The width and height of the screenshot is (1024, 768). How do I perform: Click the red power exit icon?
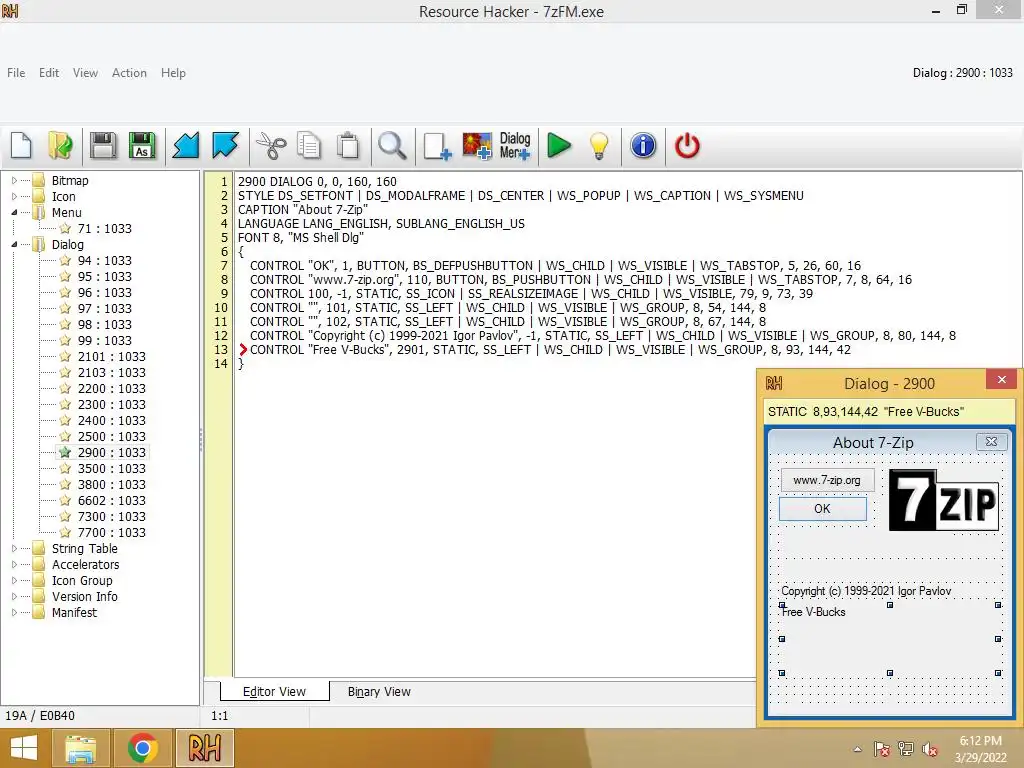click(x=687, y=145)
